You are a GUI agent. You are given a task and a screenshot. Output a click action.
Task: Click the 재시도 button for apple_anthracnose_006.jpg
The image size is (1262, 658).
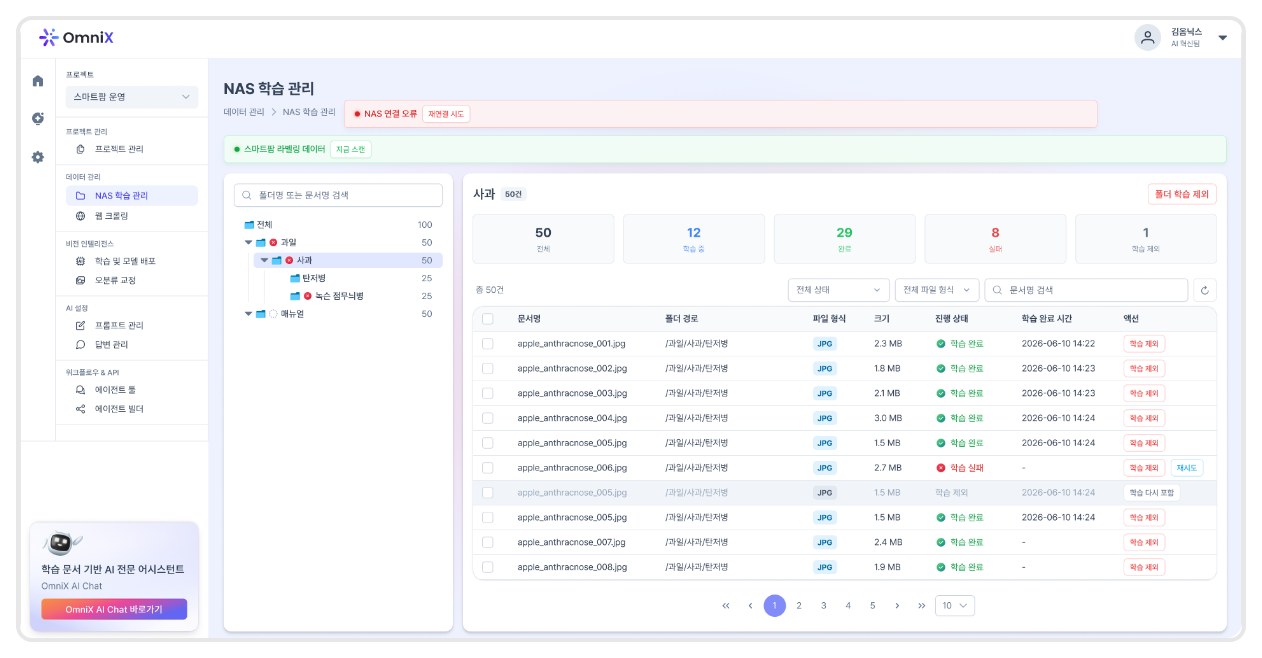(x=1187, y=468)
